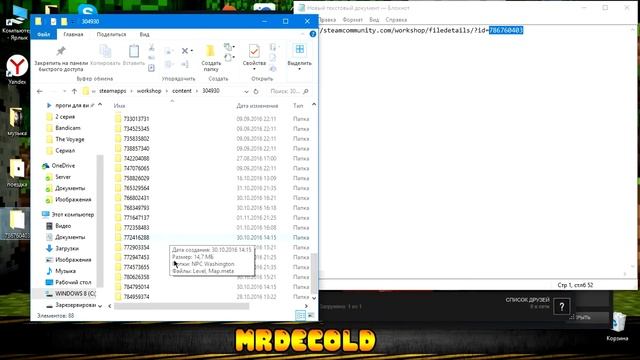Open the Формат menu in Notepad

tap(353, 20)
